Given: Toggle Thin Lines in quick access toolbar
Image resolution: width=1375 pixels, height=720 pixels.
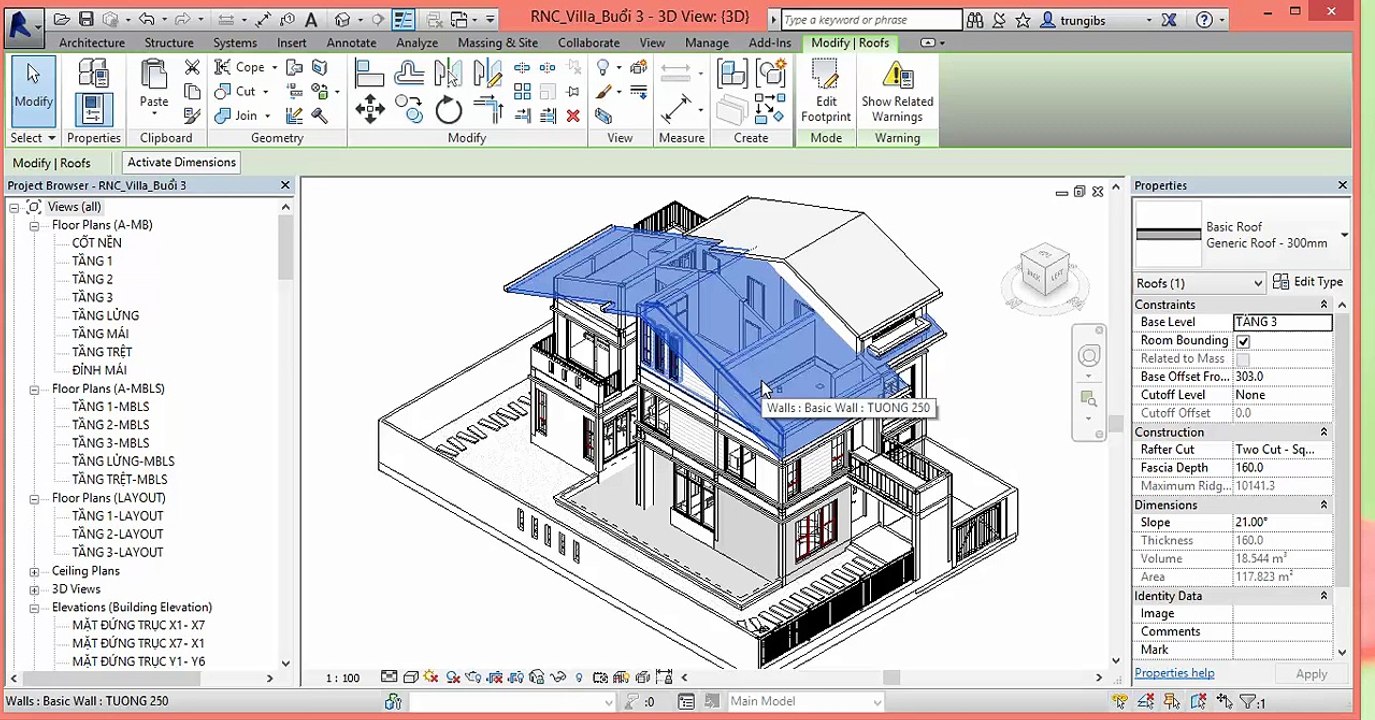Looking at the screenshot, I should 403,19.
